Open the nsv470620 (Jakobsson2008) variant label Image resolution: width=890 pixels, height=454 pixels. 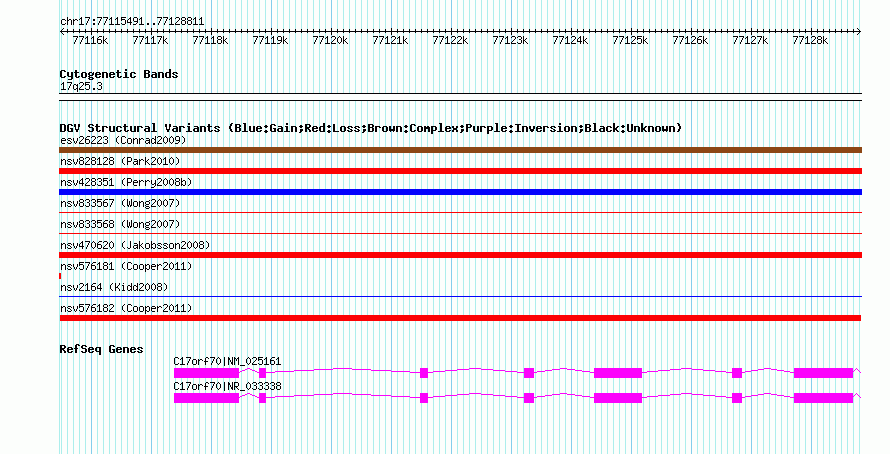click(135, 245)
